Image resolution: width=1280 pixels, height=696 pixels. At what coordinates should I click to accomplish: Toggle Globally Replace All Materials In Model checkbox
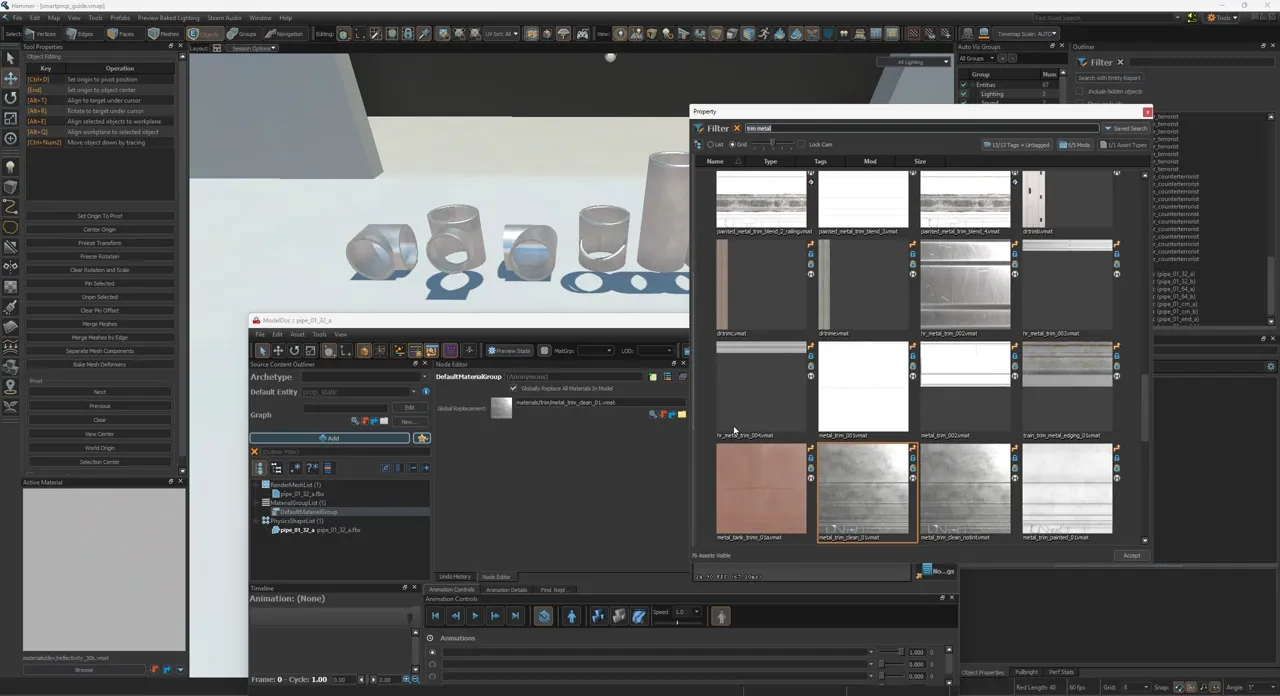(514, 388)
